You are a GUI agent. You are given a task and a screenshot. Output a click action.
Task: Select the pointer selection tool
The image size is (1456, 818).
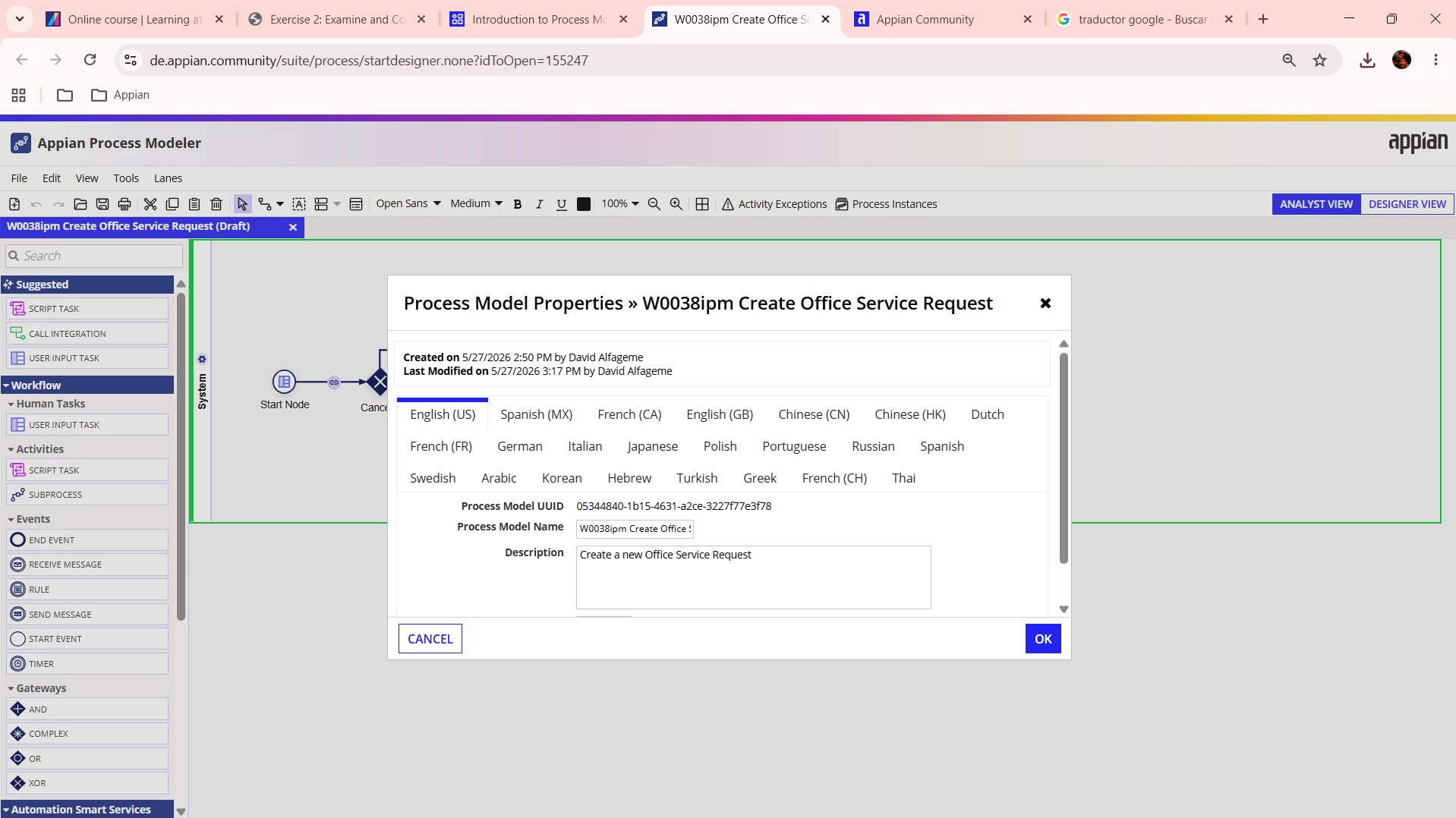click(x=242, y=204)
